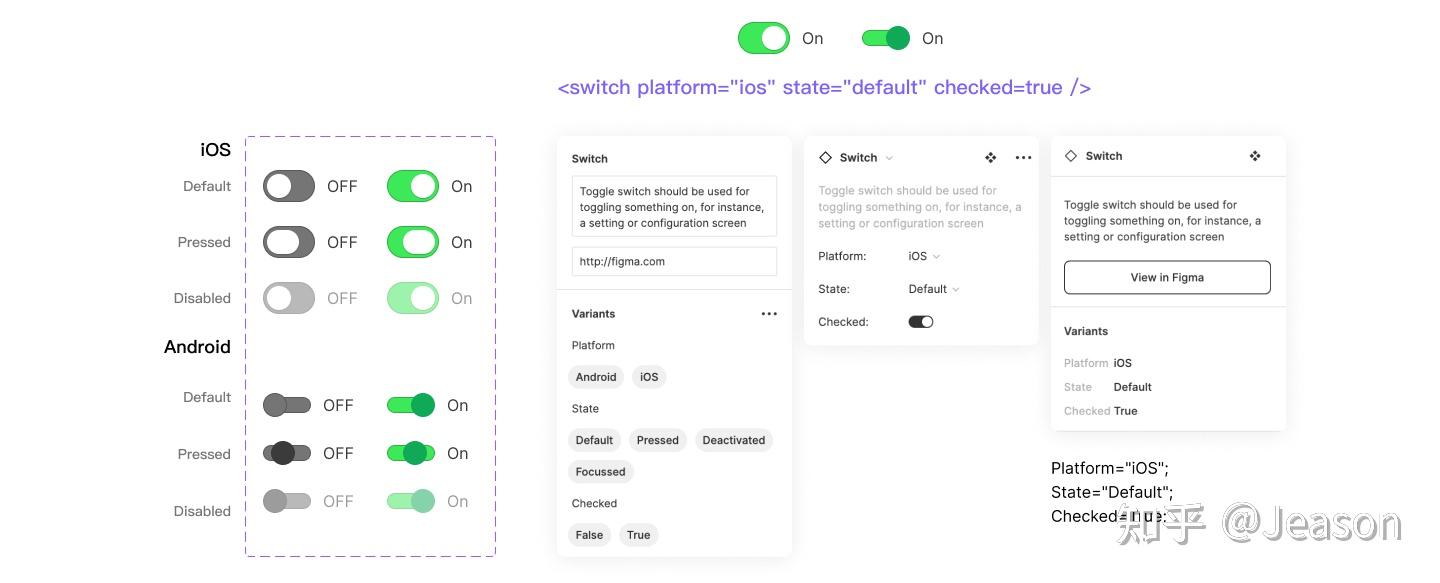
Task: Click the http://figma.com link field
Action: pos(674,262)
